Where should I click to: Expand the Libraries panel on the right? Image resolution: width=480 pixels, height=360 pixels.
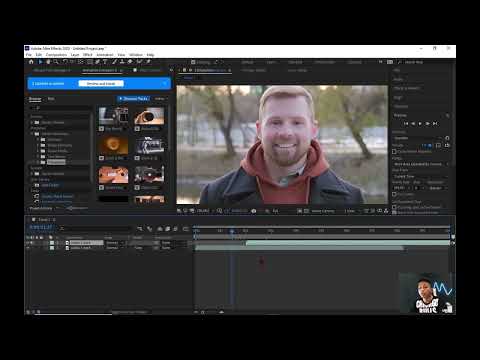(400, 106)
